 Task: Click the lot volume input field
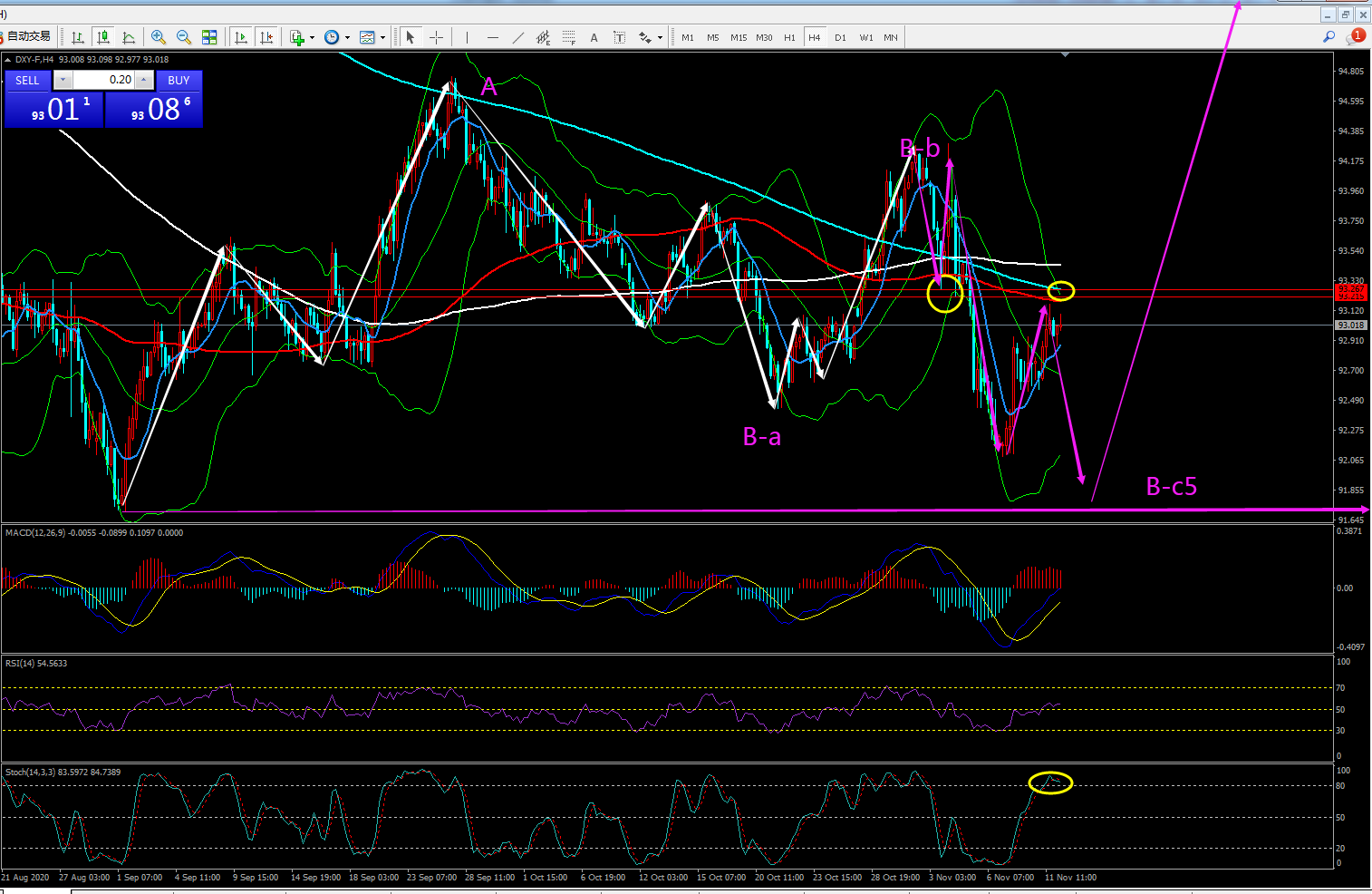pyautogui.click(x=103, y=80)
